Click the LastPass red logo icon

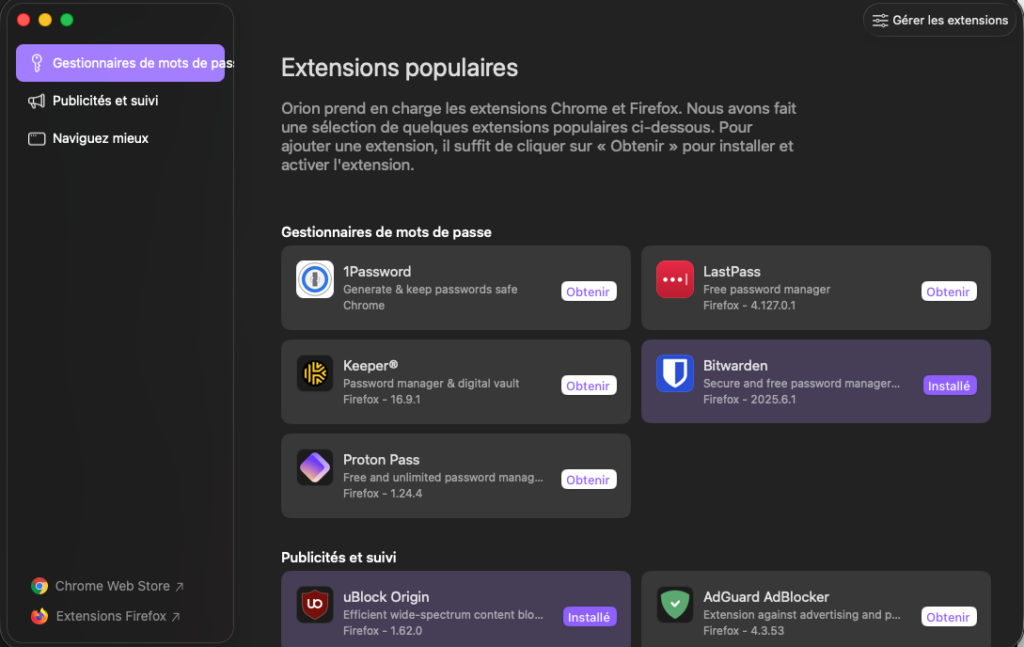coord(675,280)
